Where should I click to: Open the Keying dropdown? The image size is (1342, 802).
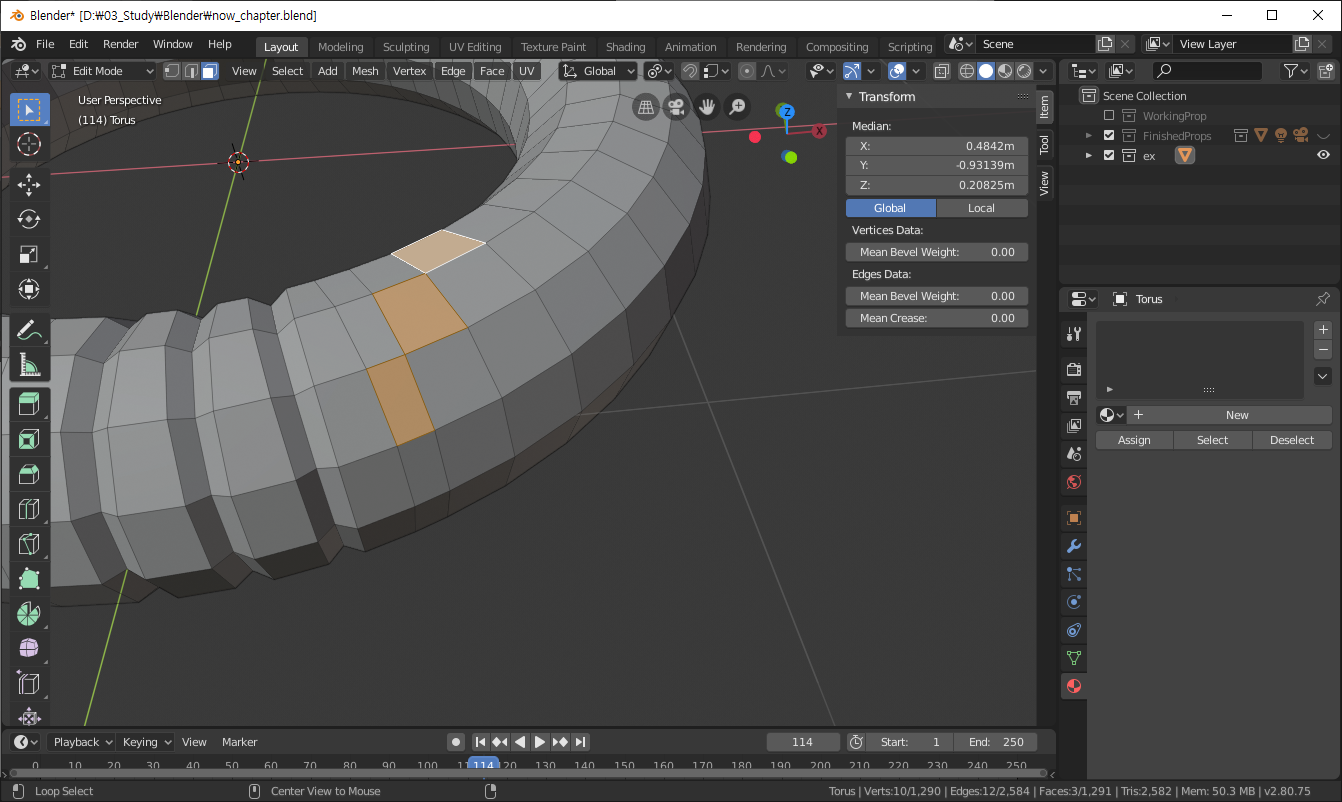point(146,742)
